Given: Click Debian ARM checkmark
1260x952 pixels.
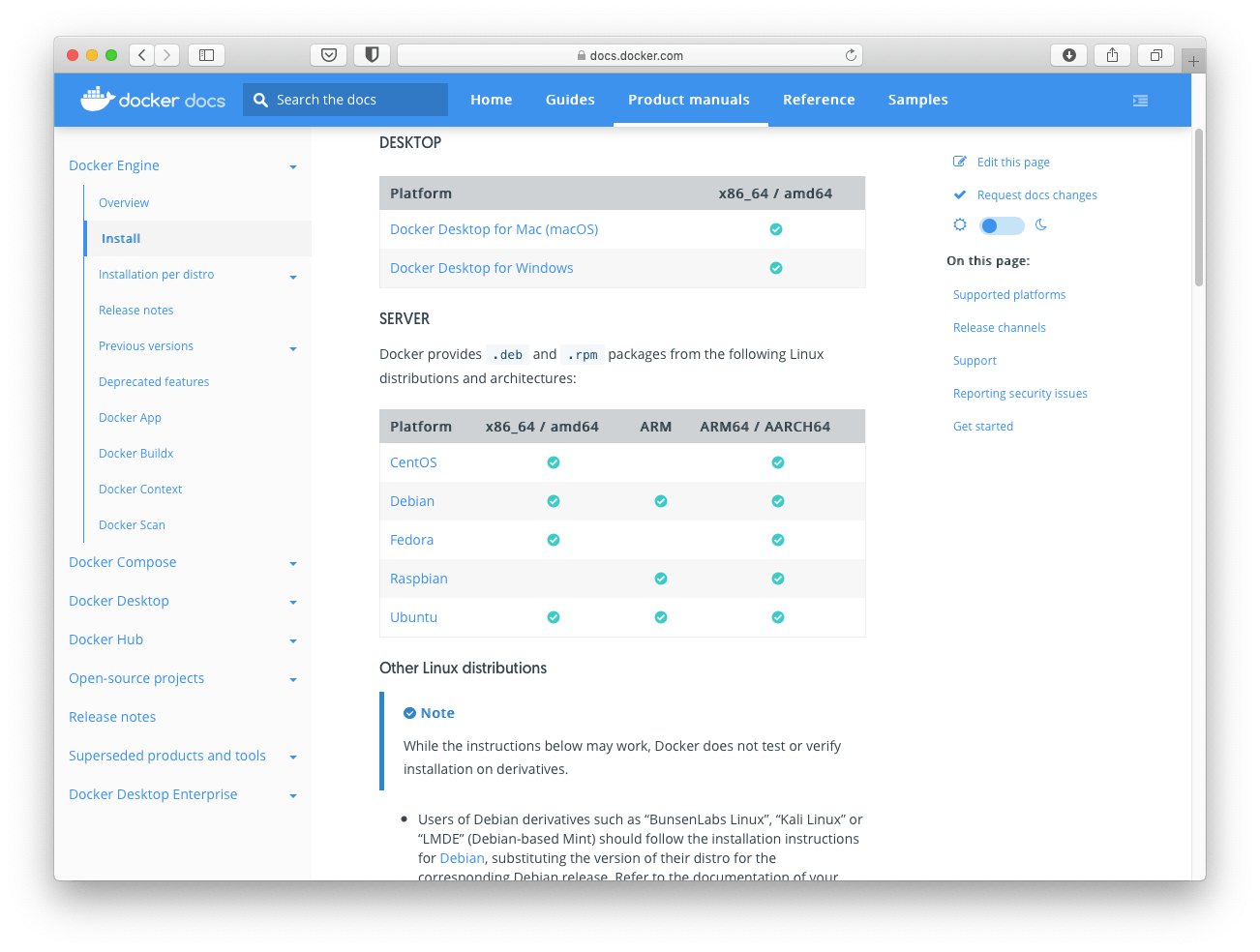Looking at the screenshot, I should click(661, 501).
